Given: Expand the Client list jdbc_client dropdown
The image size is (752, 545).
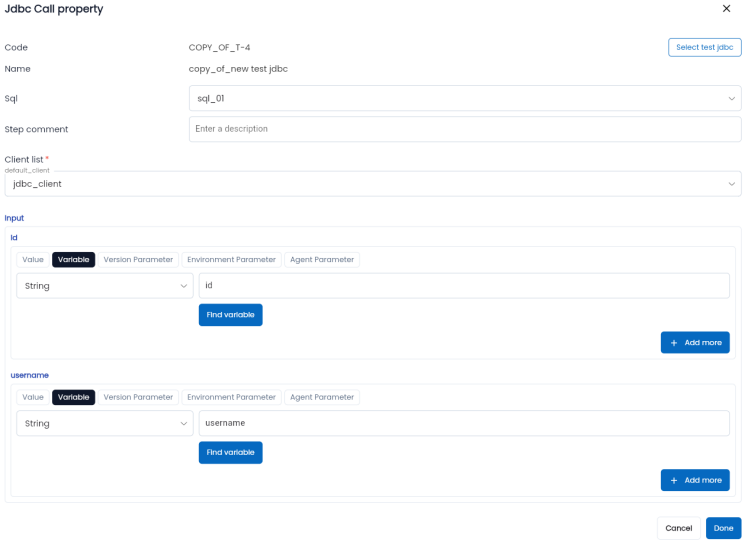Looking at the screenshot, I should click(x=372, y=184).
